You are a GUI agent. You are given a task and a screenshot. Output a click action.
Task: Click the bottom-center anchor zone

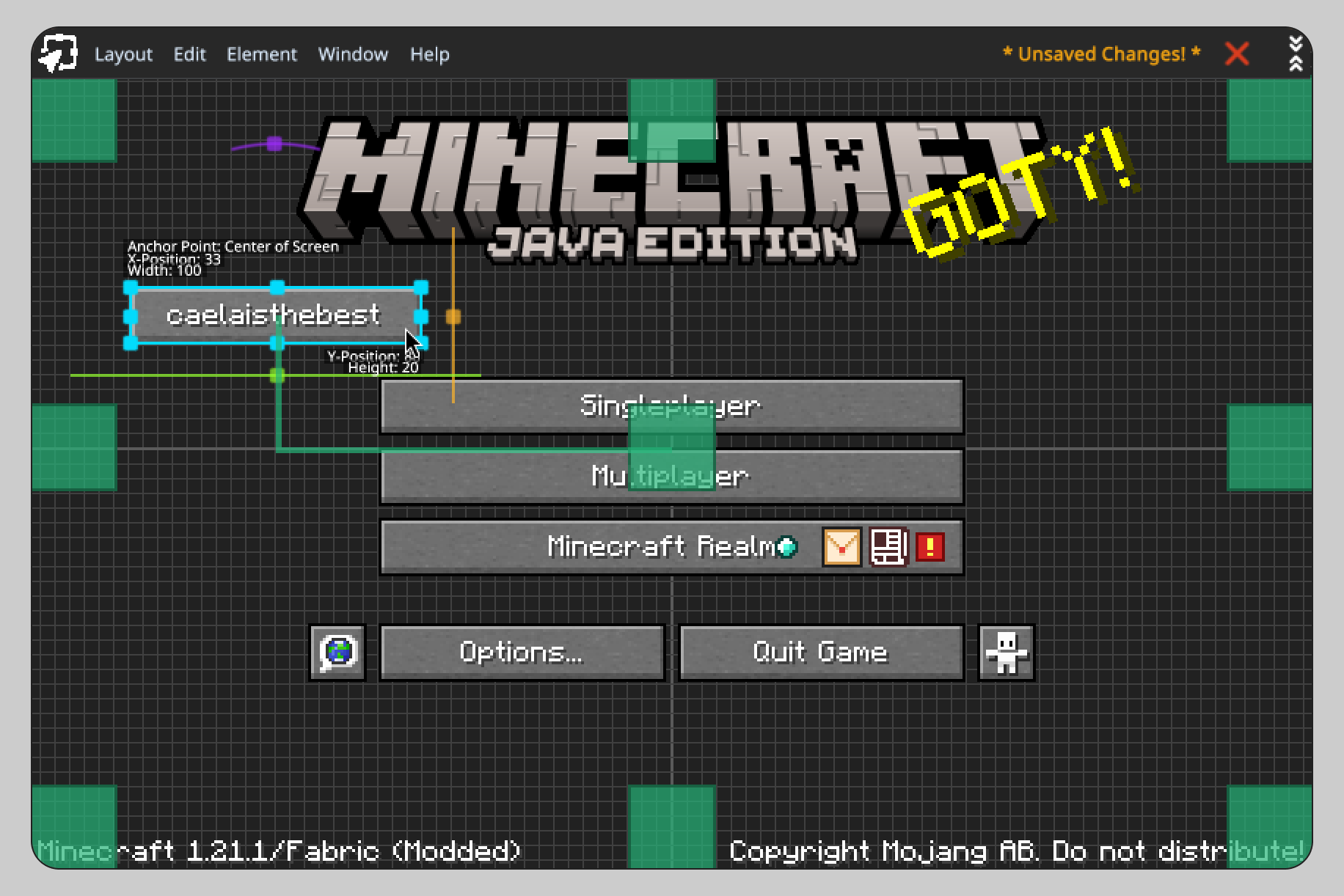pos(672,826)
